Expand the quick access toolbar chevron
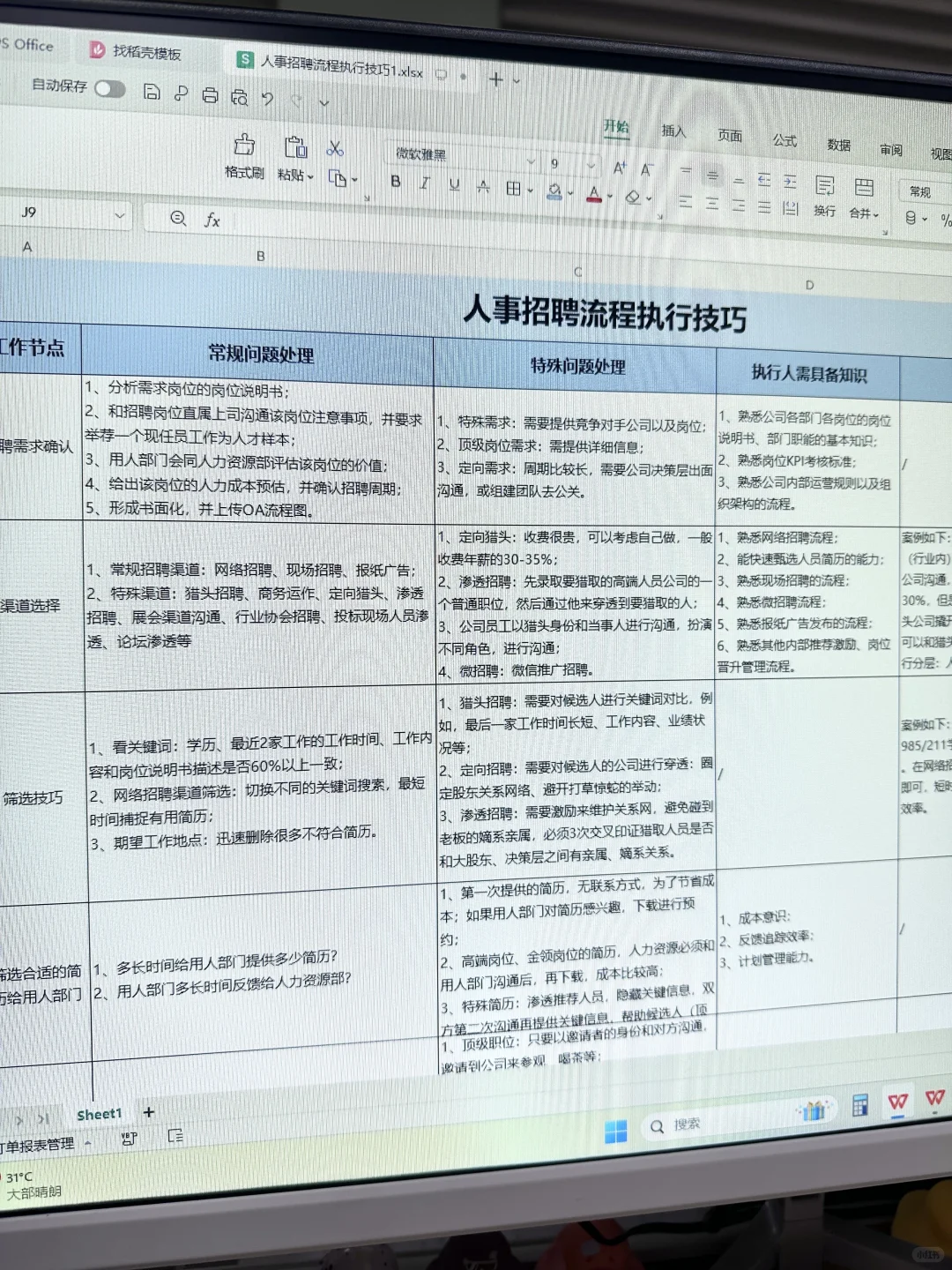Screen dimensions: 952x1270 click(x=324, y=103)
